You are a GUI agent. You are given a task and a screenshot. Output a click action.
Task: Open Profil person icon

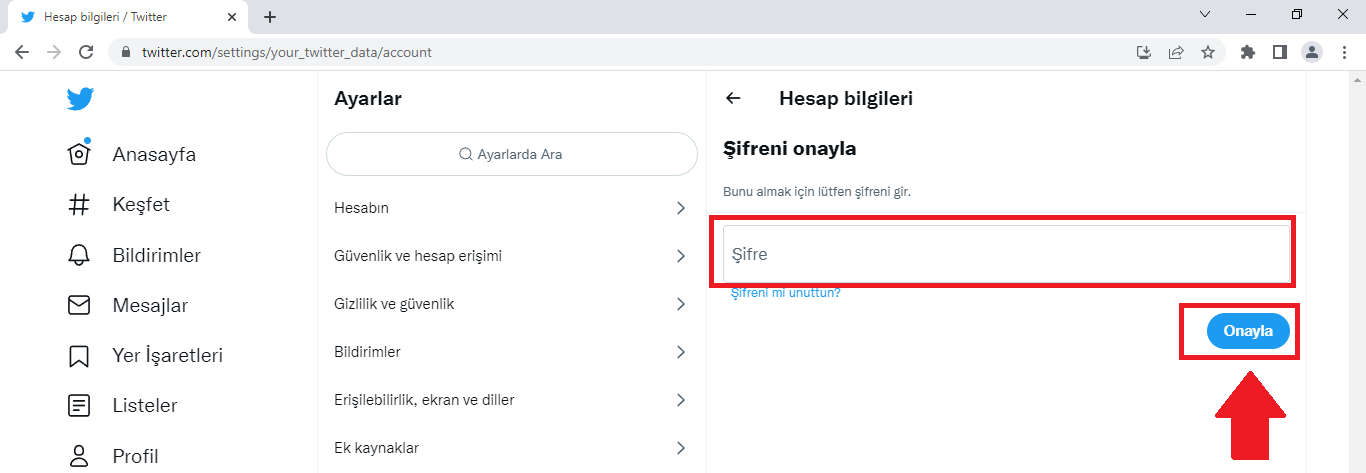[79, 456]
